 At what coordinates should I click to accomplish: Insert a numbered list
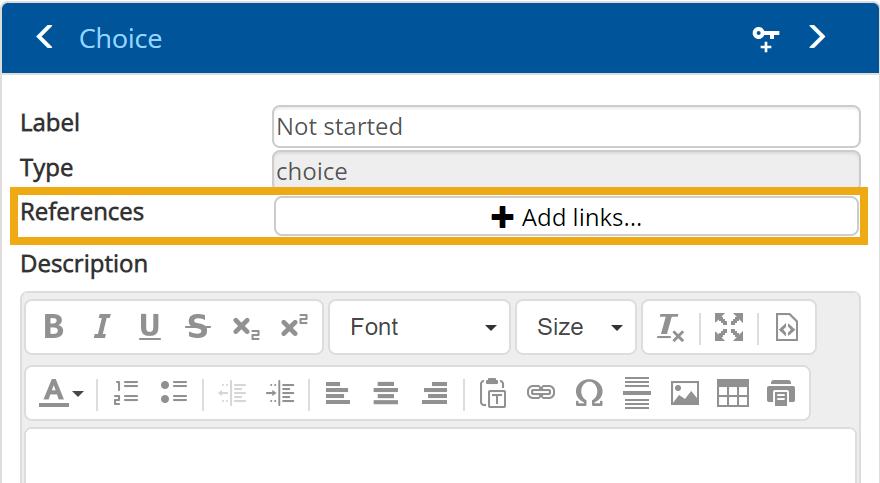126,393
